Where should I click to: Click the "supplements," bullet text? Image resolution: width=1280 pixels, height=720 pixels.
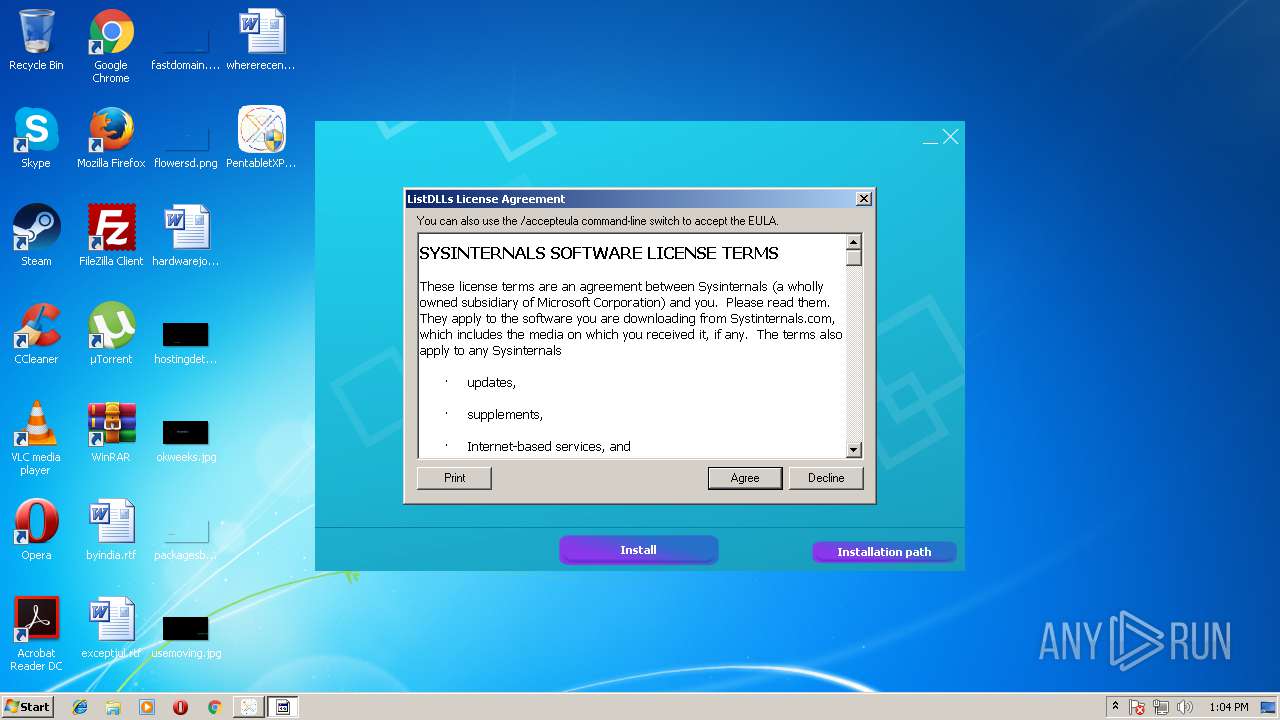point(505,415)
